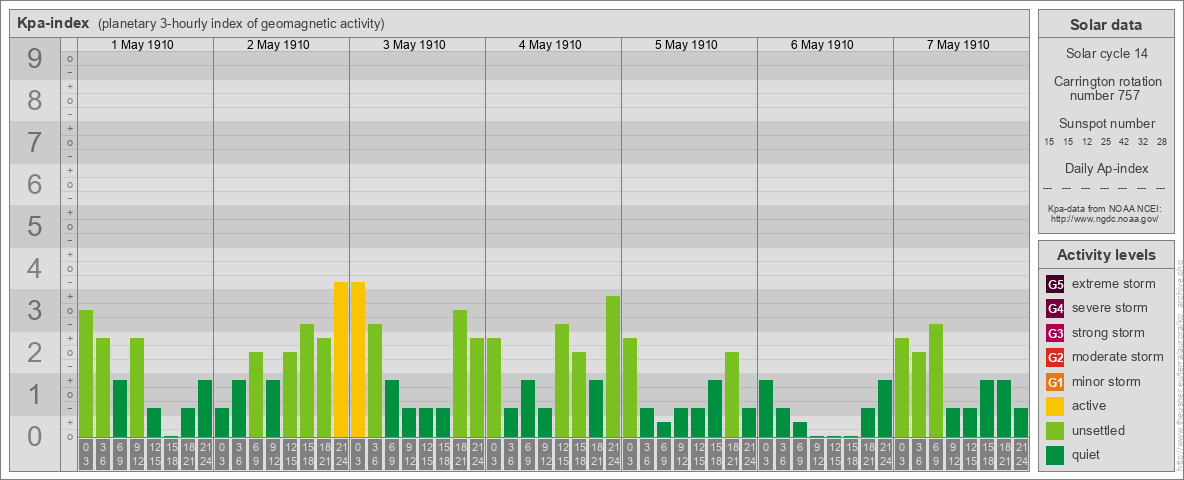The width and height of the screenshot is (1184, 480).
Task: Click the G1 minor storm badge
Action: click(x=1055, y=382)
